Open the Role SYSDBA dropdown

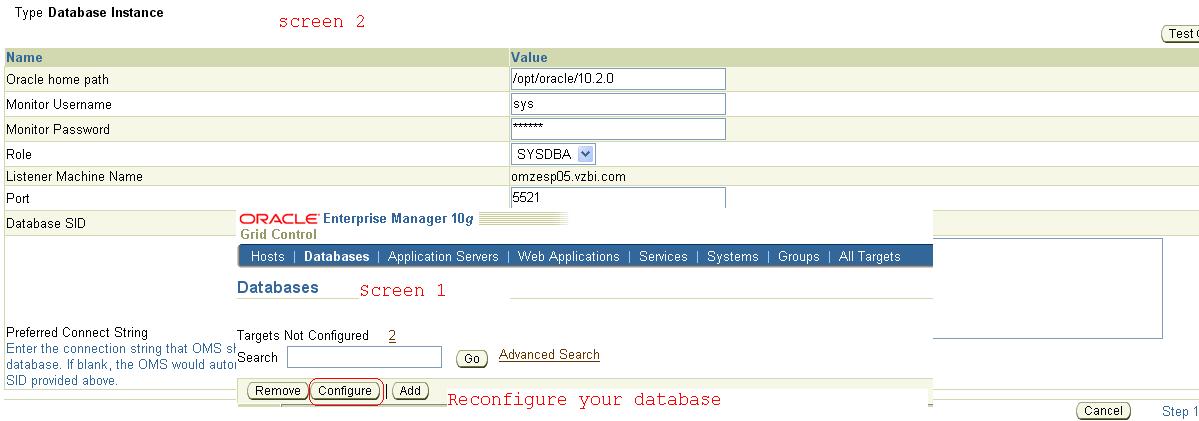(553, 154)
